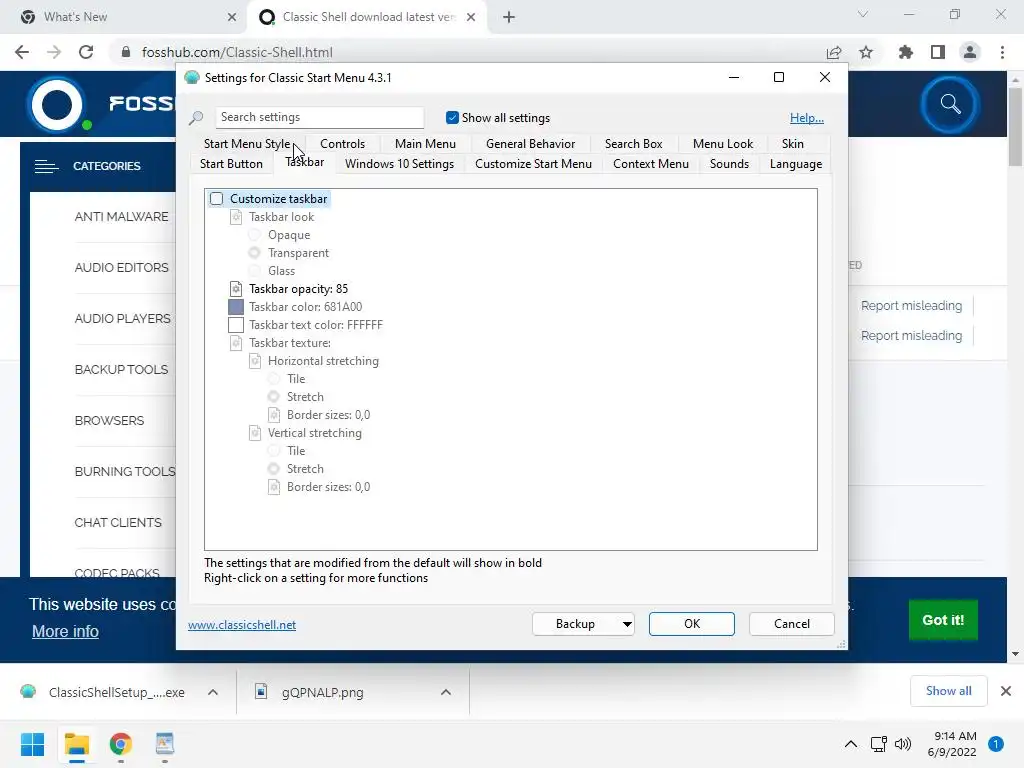This screenshot has height=768, width=1024.
Task: Open Chrome three-dot menu
Action: click(x=1002, y=52)
